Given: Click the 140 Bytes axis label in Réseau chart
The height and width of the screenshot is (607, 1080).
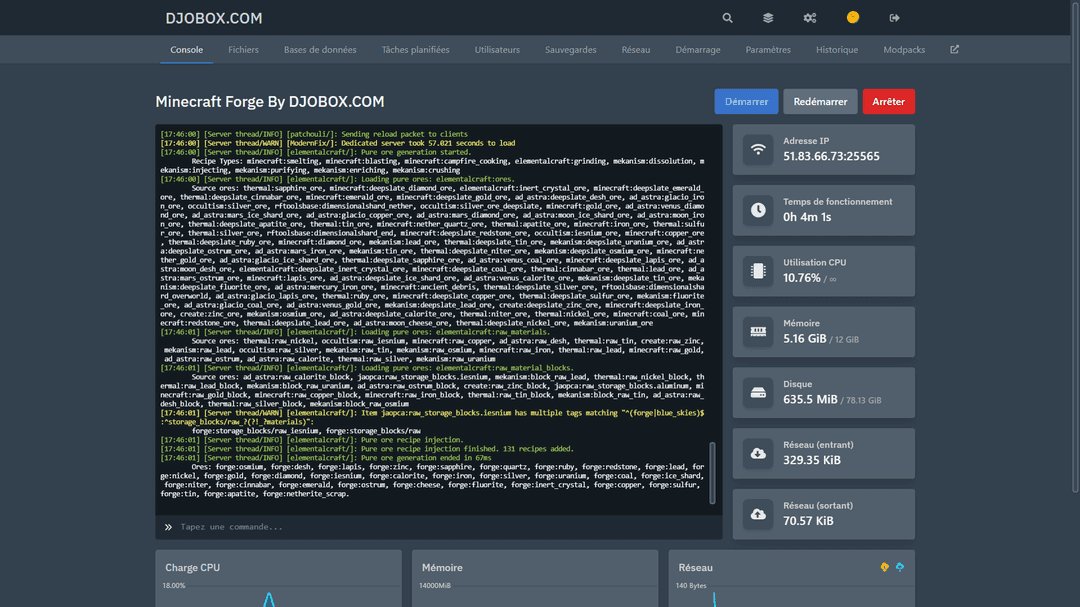Looking at the screenshot, I should point(691,586).
